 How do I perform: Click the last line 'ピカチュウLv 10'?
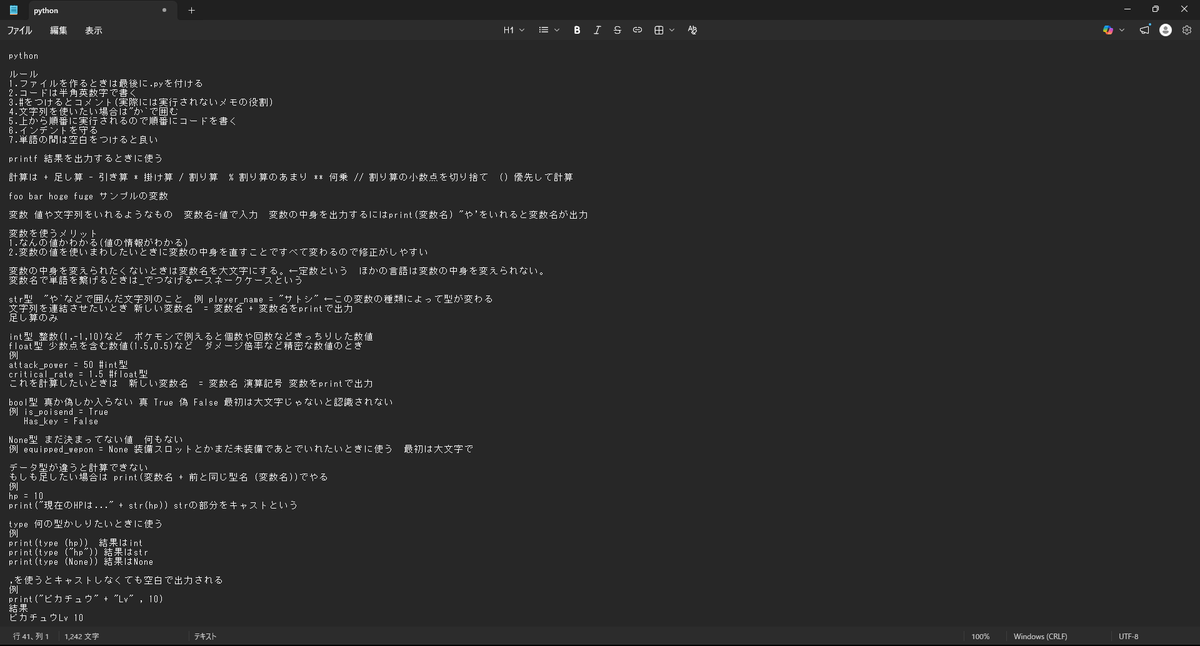[x=46, y=618]
